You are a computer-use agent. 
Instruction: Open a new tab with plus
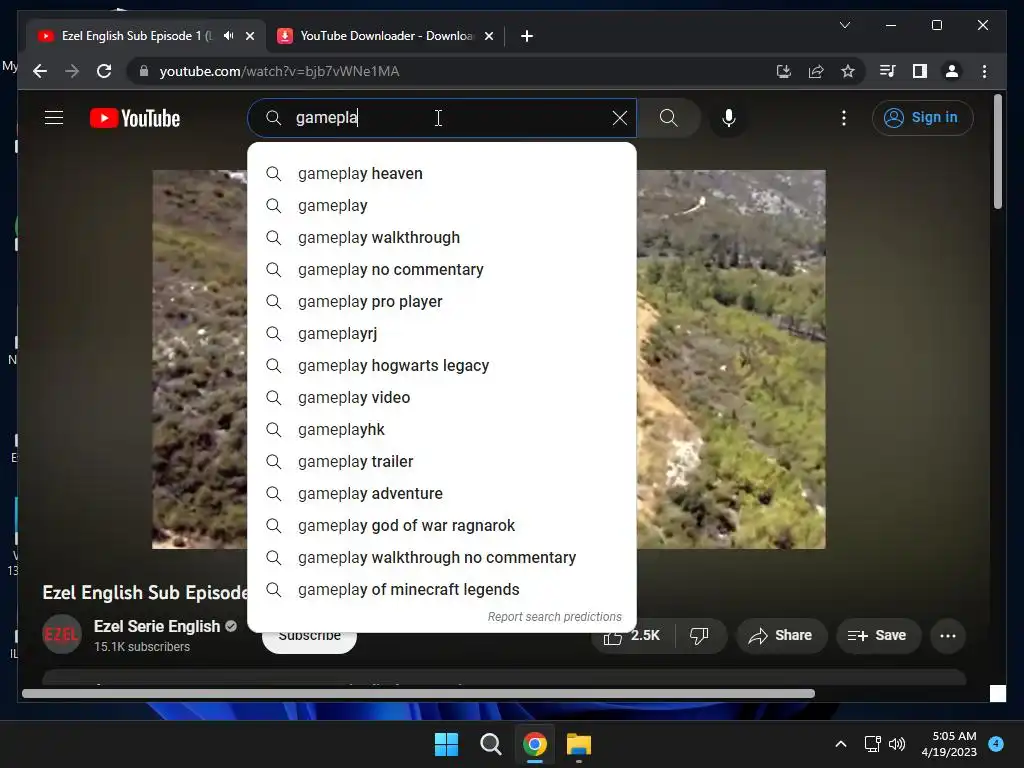click(527, 36)
